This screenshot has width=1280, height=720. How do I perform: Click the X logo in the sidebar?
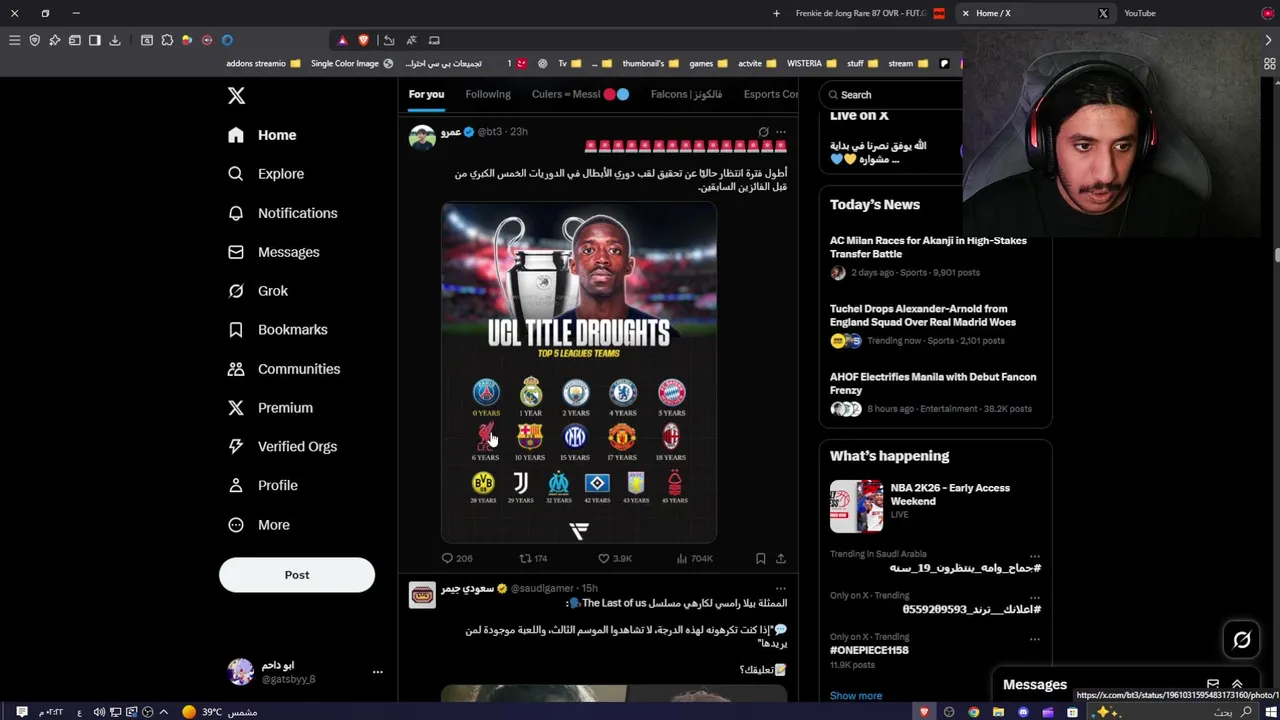click(x=236, y=96)
